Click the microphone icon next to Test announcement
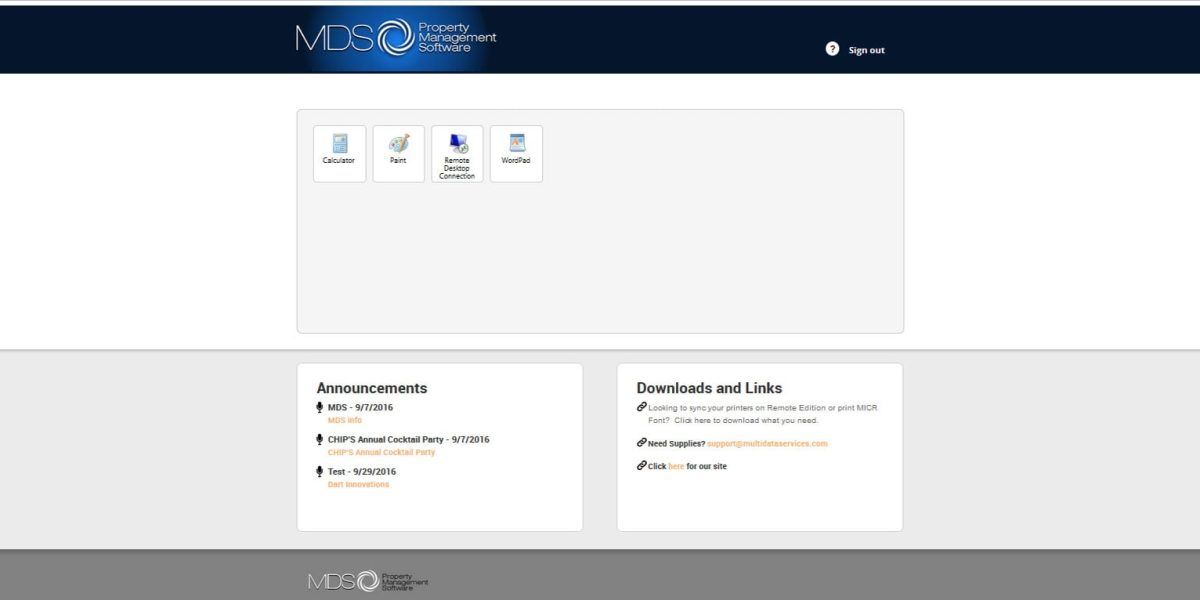 pos(321,471)
